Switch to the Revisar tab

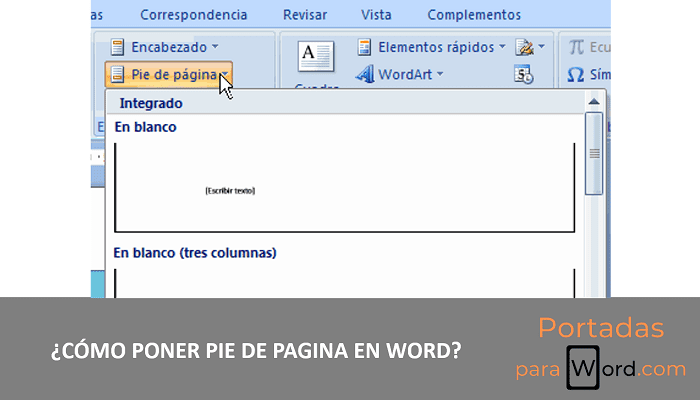coord(305,15)
